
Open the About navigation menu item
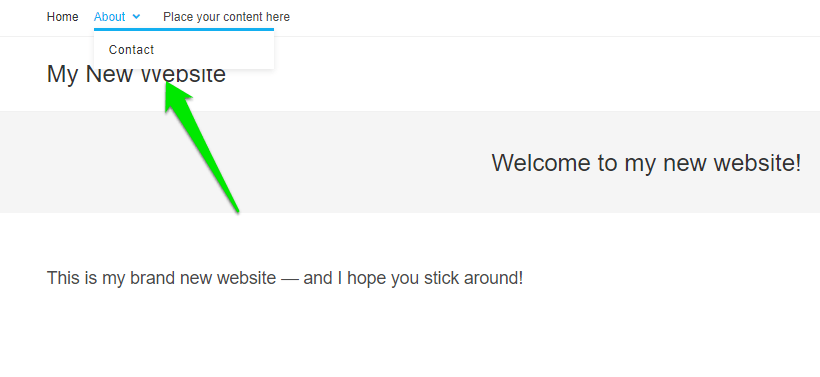click(x=109, y=17)
